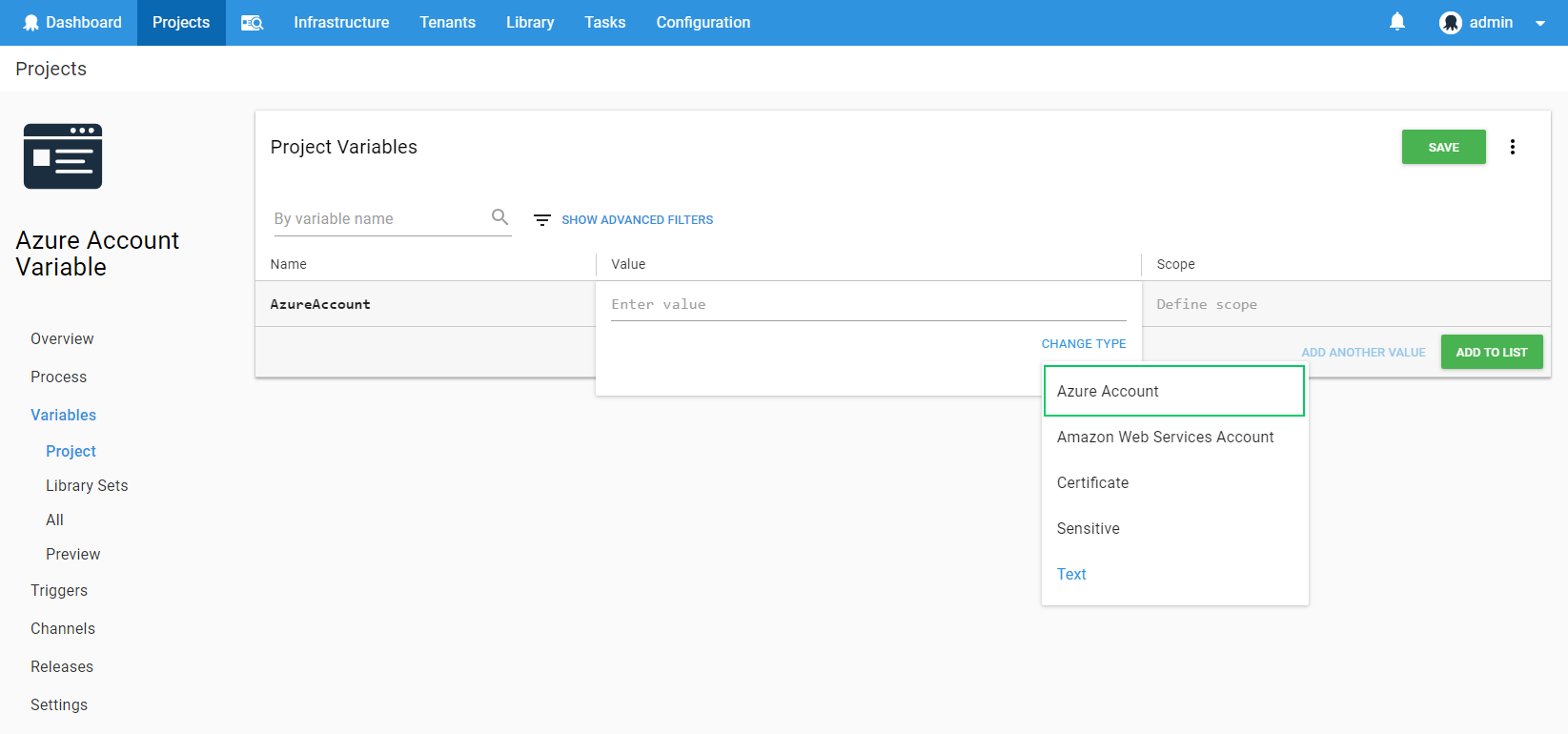Image resolution: width=1568 pixels, height=734 pixels.
Task: Open Preview under Variables
Action: [72, 555]
